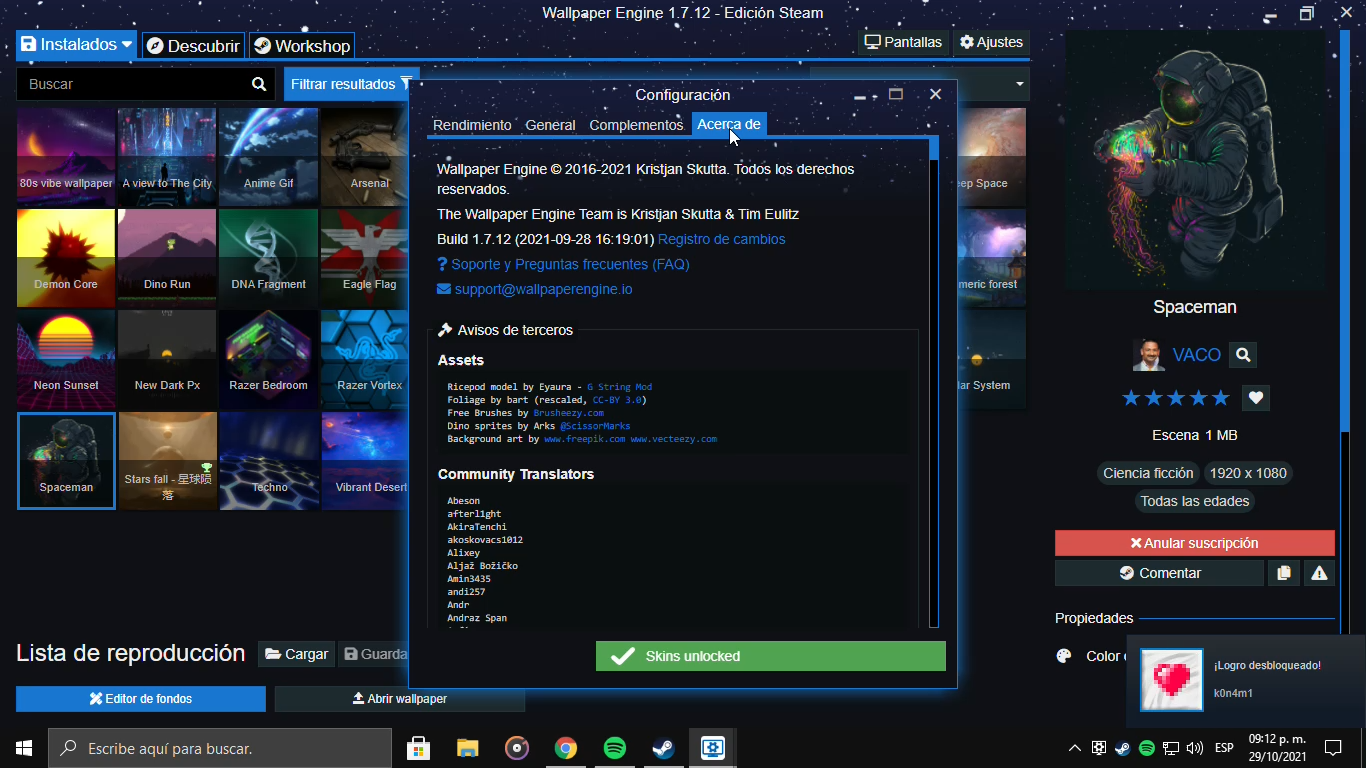Open the CC-BY 3.0 license link

(616, 400)
